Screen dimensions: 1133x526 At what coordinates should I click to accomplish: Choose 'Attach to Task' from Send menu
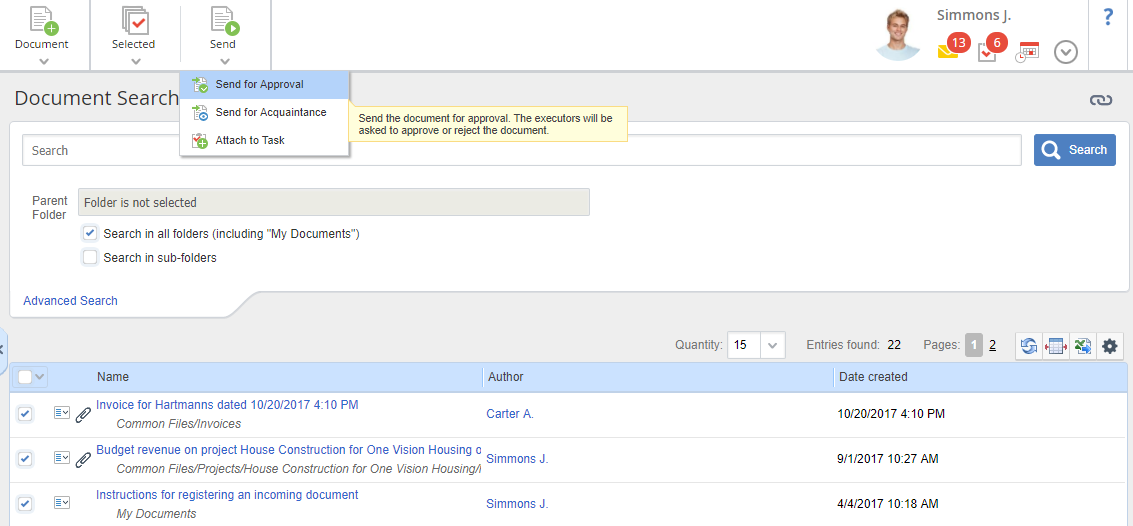250,140
